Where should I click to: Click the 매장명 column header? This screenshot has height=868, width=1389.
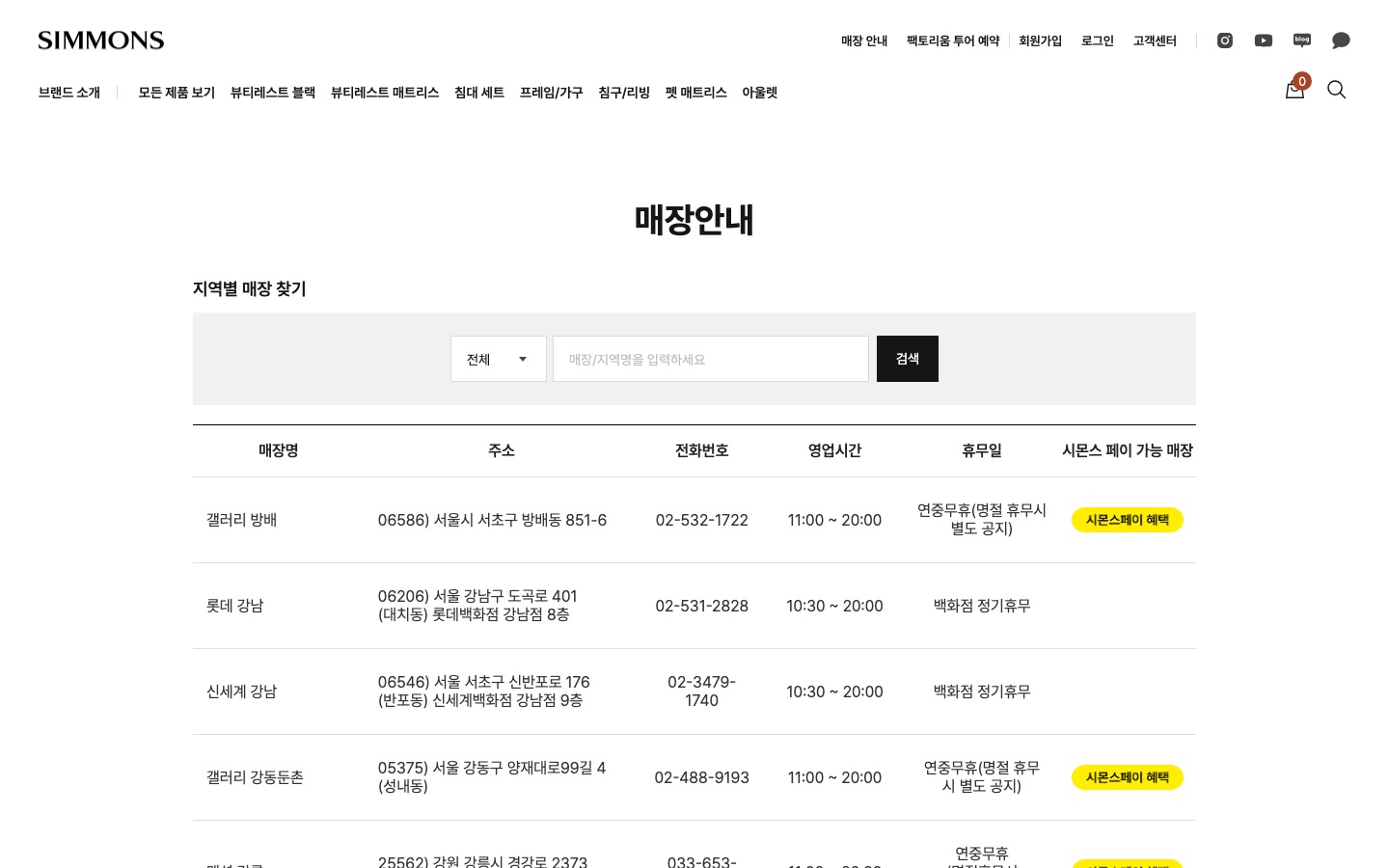tap(279, 450)
